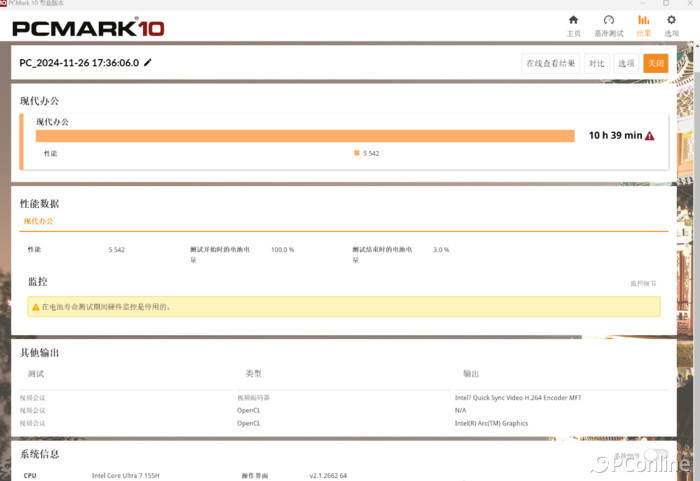Image resolution: width=700 pixels, height=481 pixels.
Task: Click the 监控 section heading
Action: (38, 282)
